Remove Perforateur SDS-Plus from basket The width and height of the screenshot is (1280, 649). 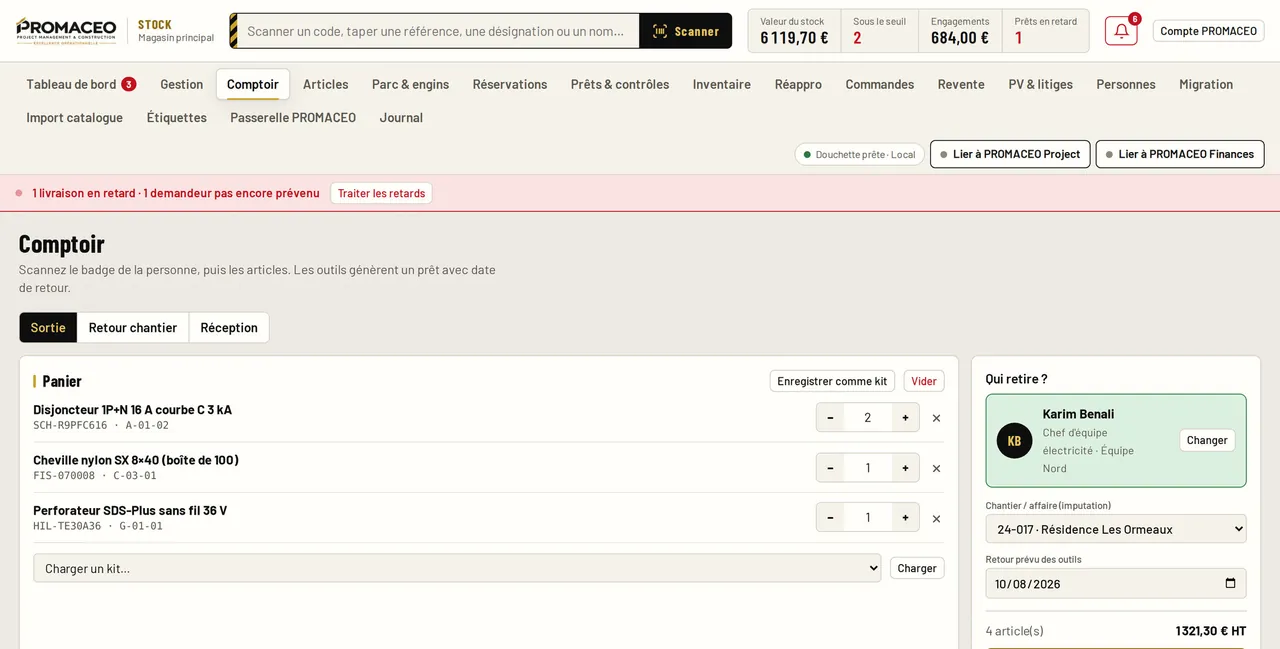(936, 518)
